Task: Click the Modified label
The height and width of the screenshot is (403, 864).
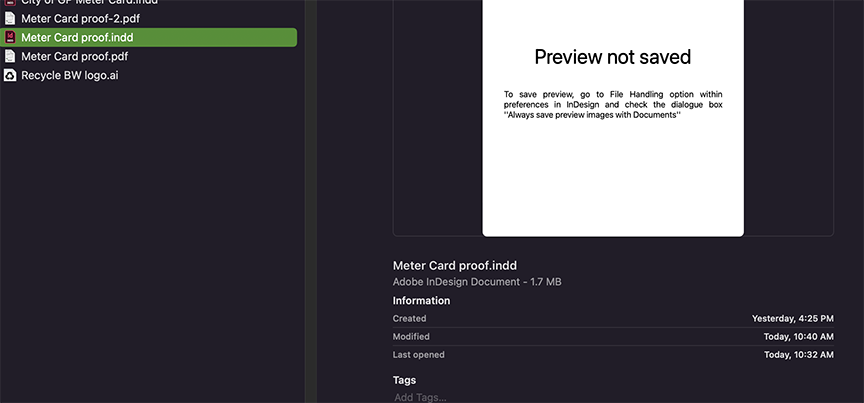Action: tap(411, 336)
